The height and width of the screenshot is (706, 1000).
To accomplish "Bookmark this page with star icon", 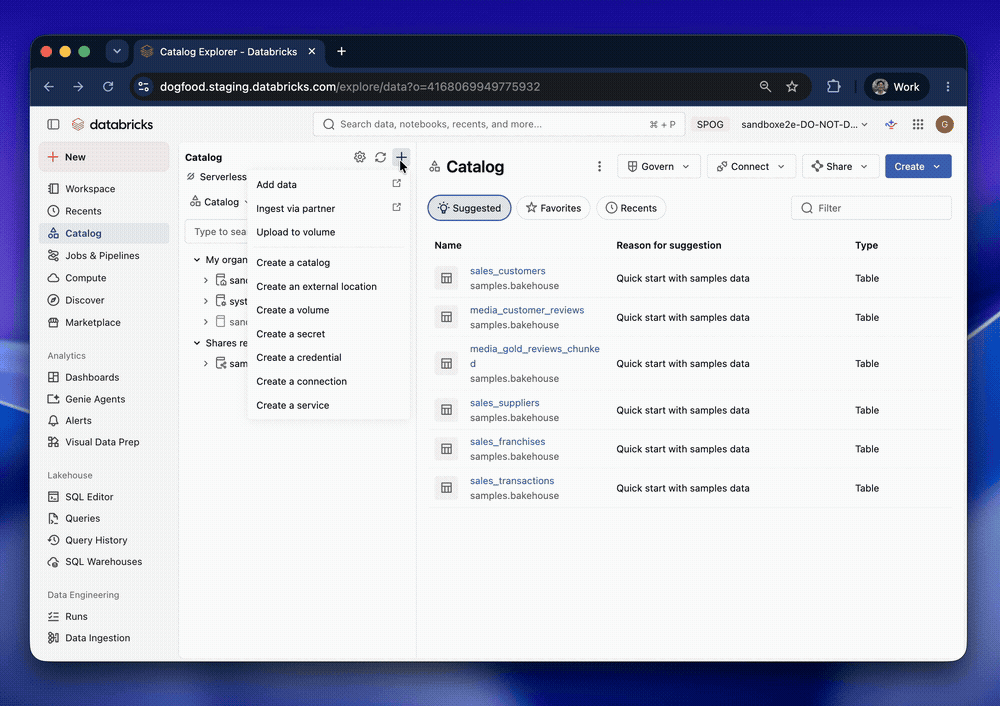I will [x=792, y=87].
